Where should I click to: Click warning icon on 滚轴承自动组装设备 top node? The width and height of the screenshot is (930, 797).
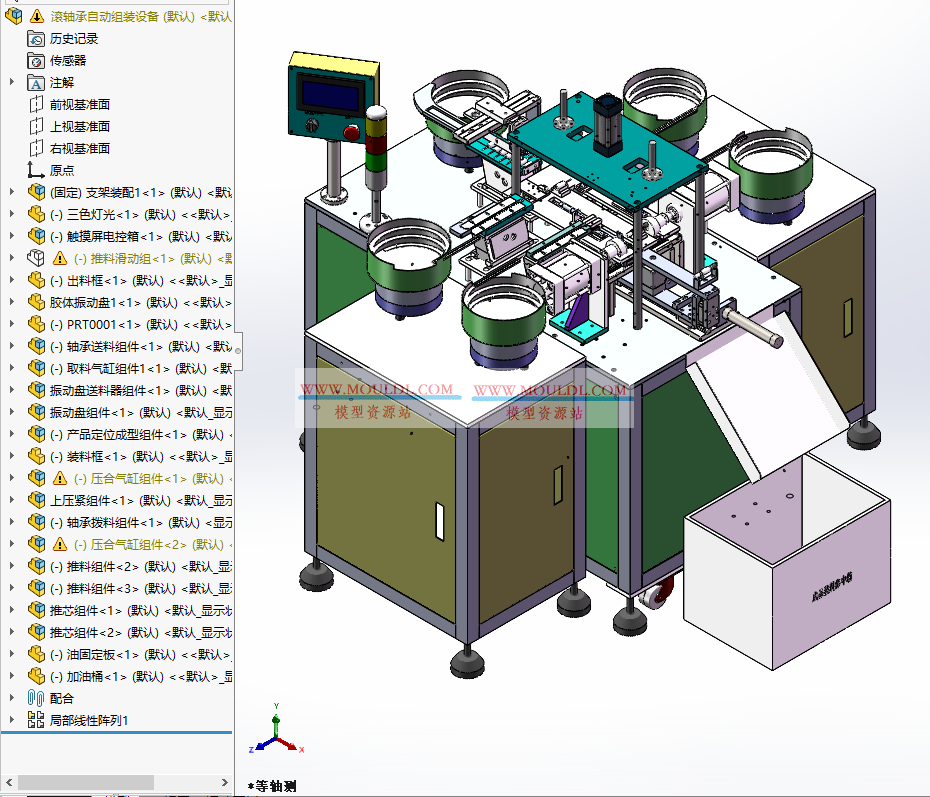tap(35, 16)
